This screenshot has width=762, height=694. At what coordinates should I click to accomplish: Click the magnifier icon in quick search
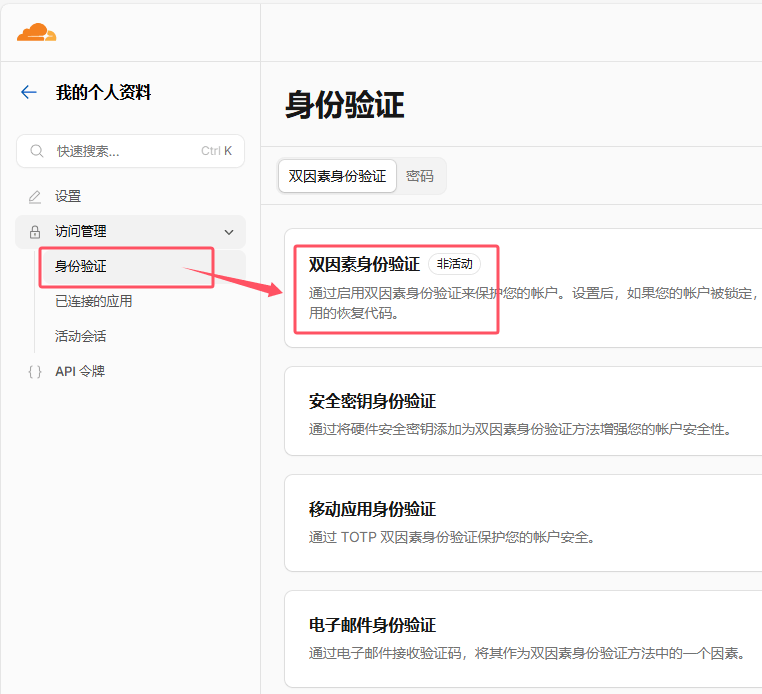(36, 151)
